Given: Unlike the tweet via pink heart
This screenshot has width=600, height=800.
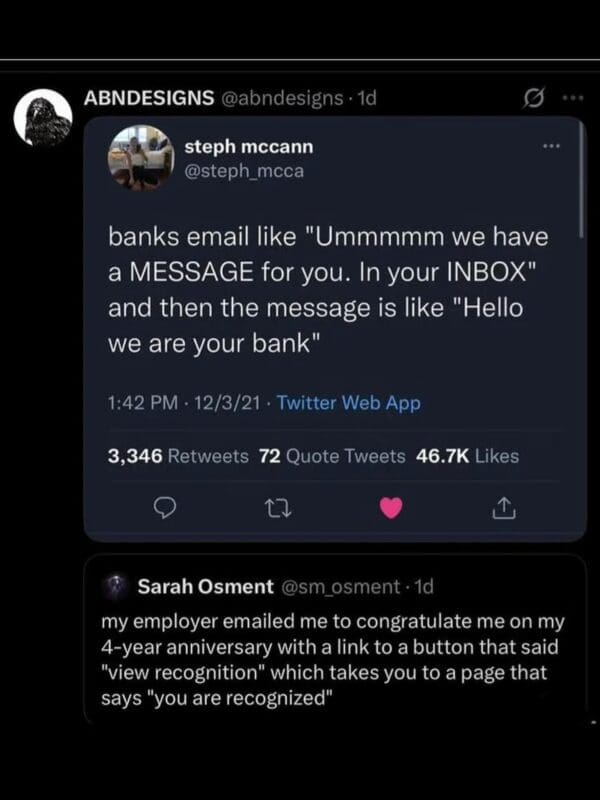Looking at the screenshot, I should pyautogui.click(x=391, y=509).
